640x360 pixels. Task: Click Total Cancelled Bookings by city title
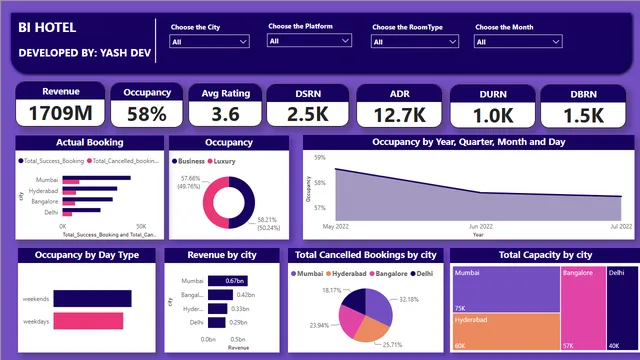(366, 255)
